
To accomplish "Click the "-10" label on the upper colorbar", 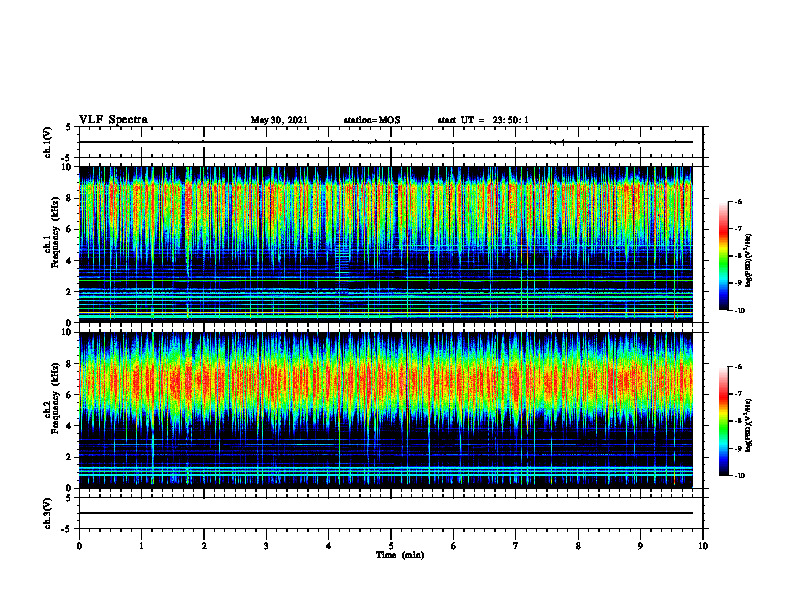I will [x=739, y=311].
